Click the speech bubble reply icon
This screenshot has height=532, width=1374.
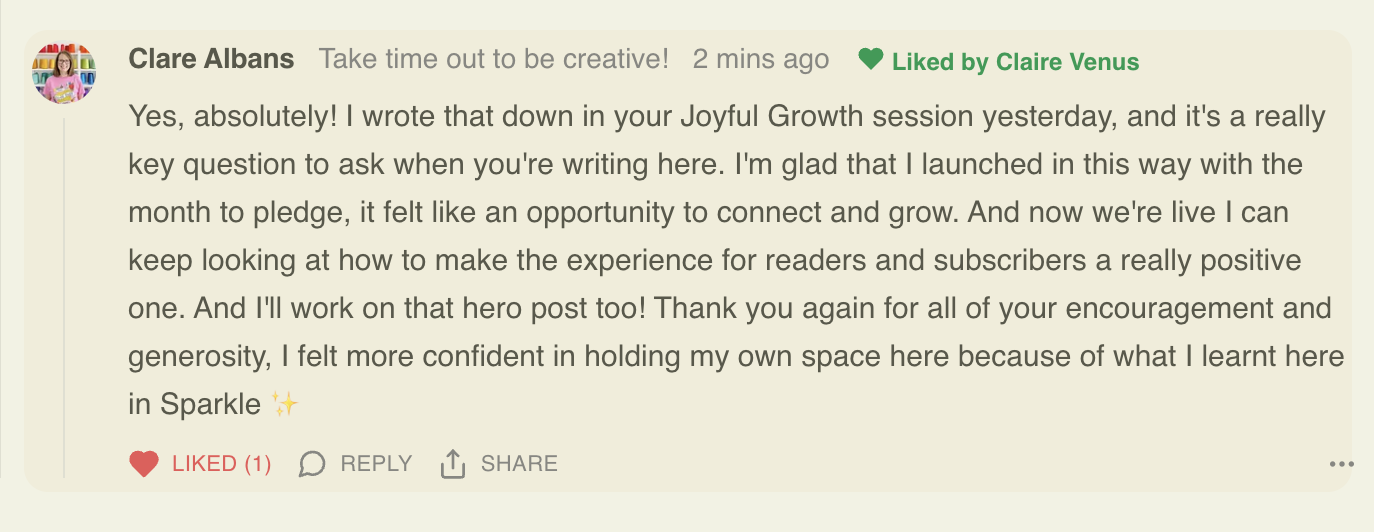(x=312, y=464)
